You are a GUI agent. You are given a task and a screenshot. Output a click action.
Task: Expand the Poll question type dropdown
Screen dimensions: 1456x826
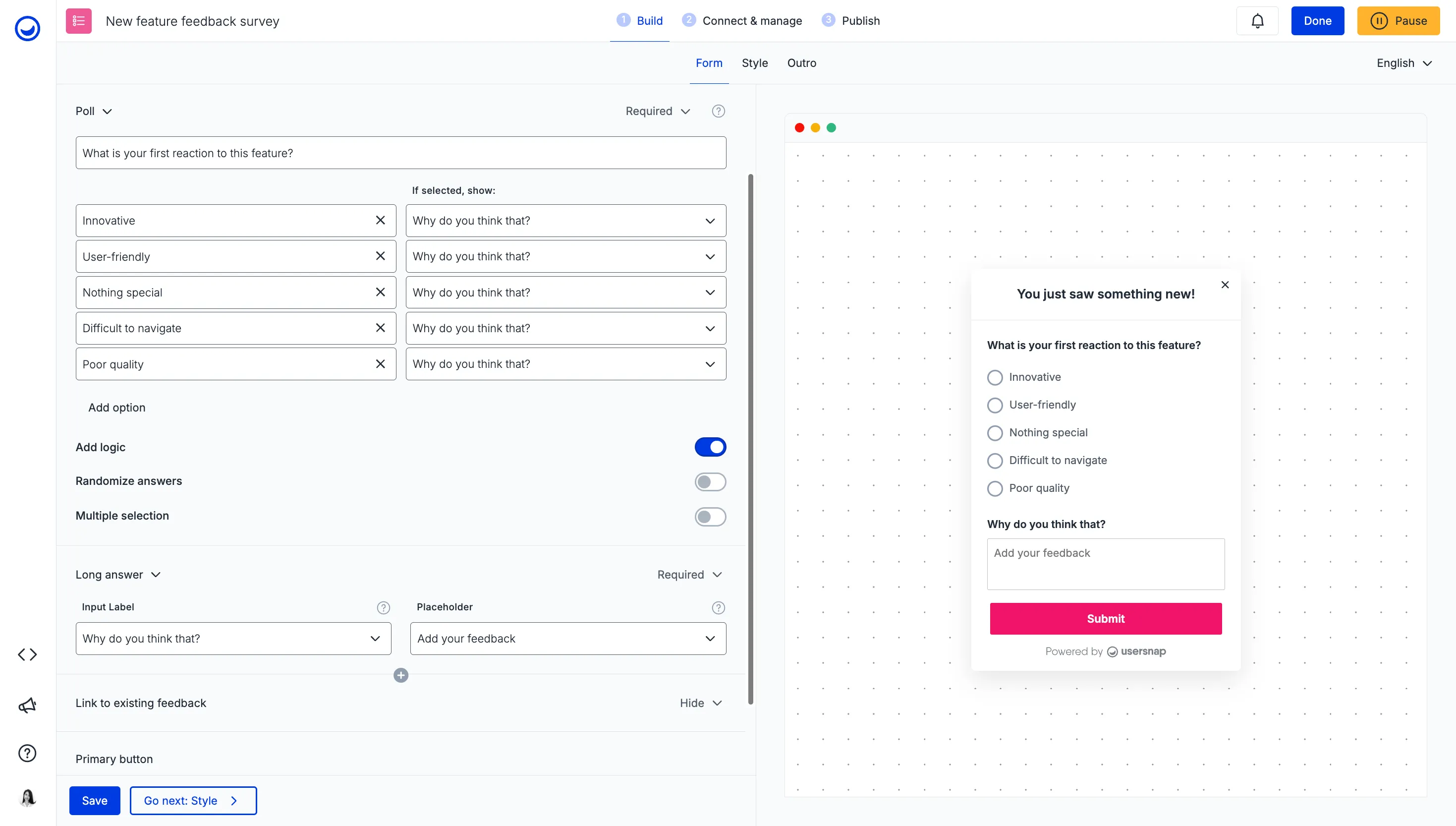point(94,111)
